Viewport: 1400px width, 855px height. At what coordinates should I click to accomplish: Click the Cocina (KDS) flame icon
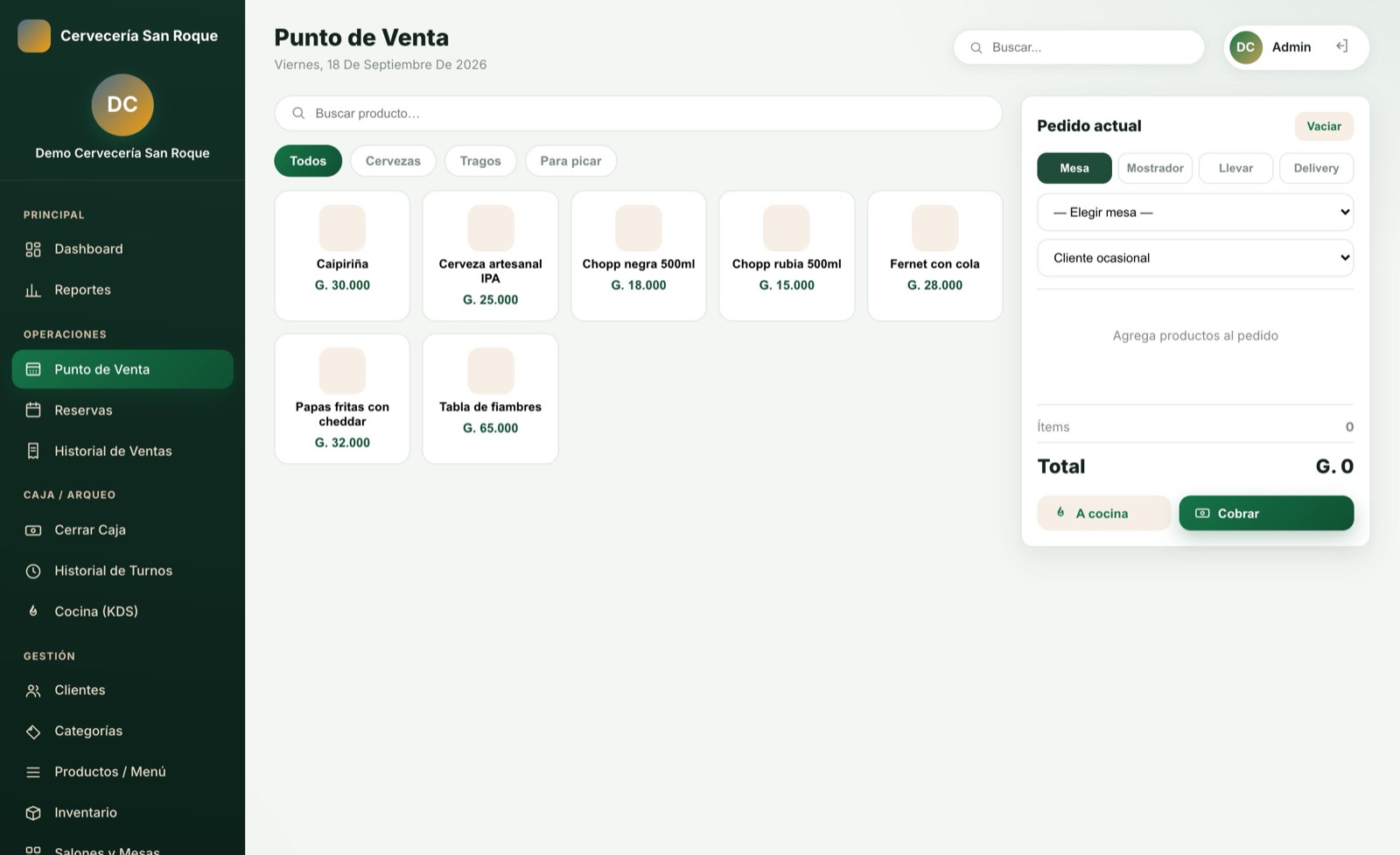tap(33, 612)
